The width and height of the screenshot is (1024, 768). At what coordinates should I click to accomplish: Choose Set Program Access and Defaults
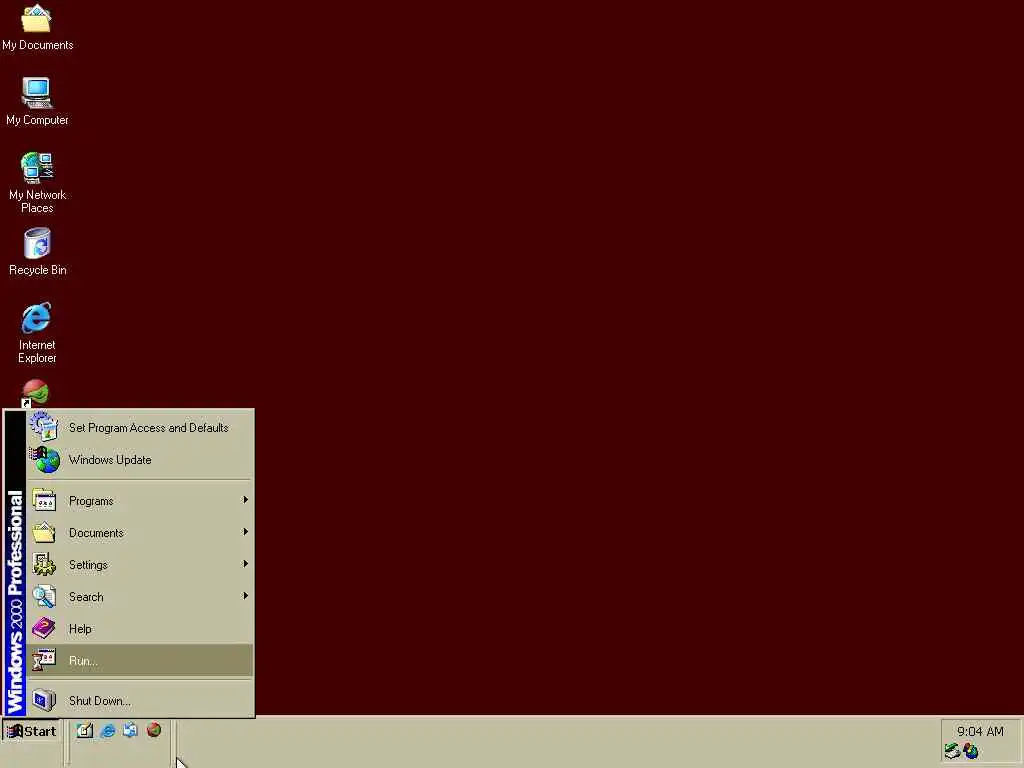140,428
